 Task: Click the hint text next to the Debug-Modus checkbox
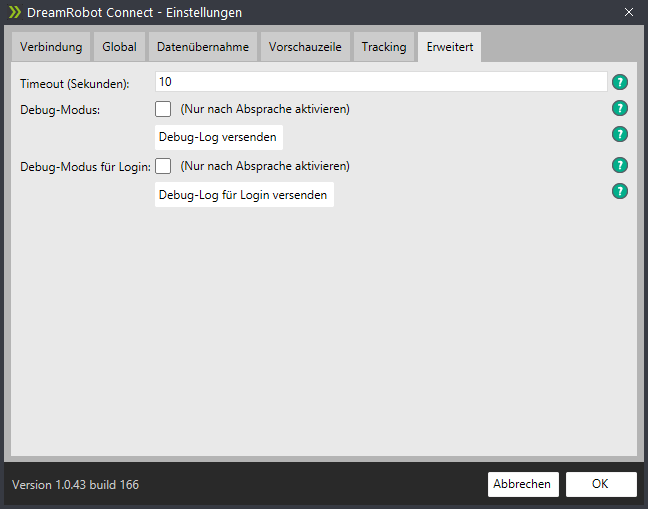(265, 109)
